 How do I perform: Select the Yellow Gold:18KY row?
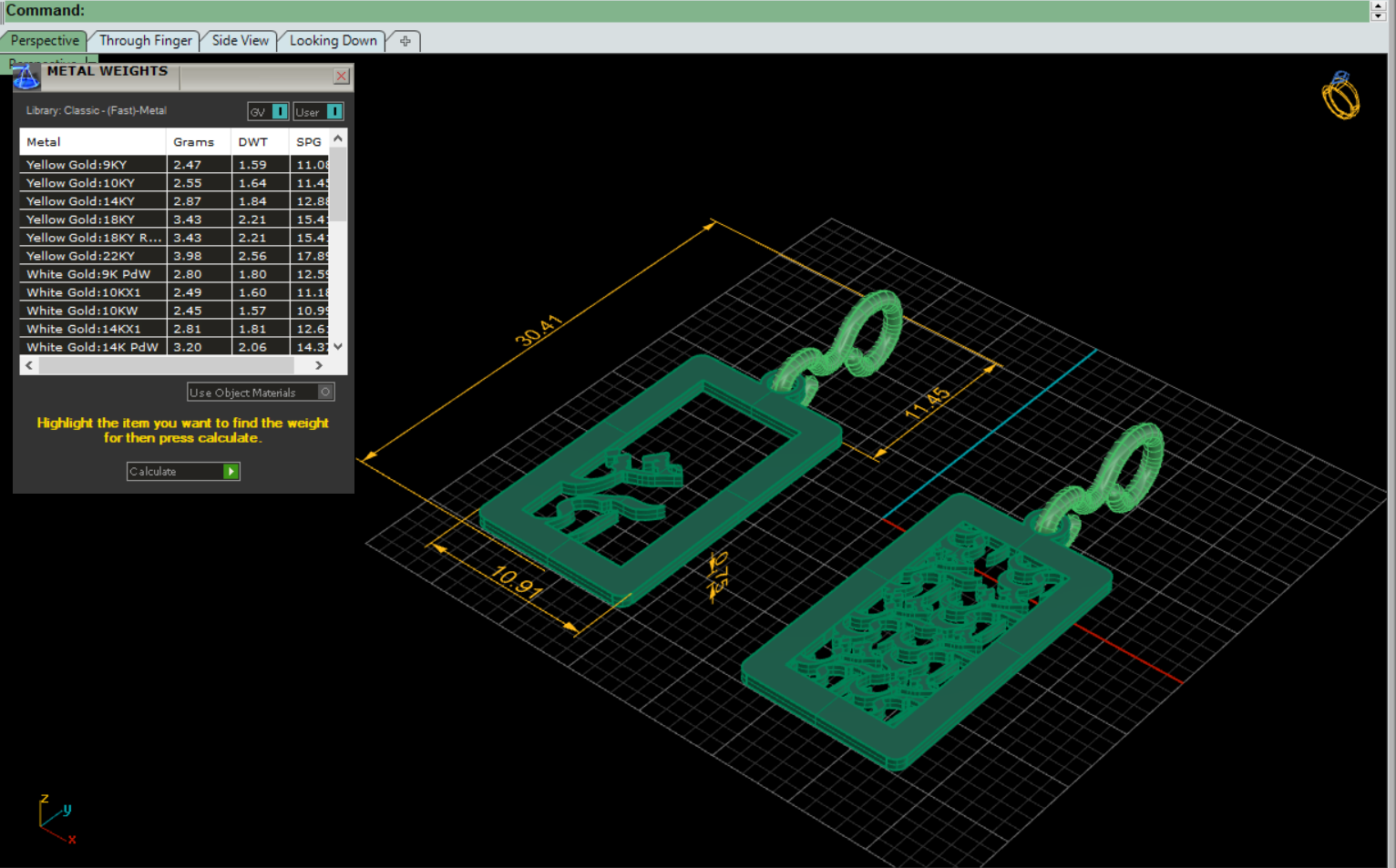[x=81, y=220]
